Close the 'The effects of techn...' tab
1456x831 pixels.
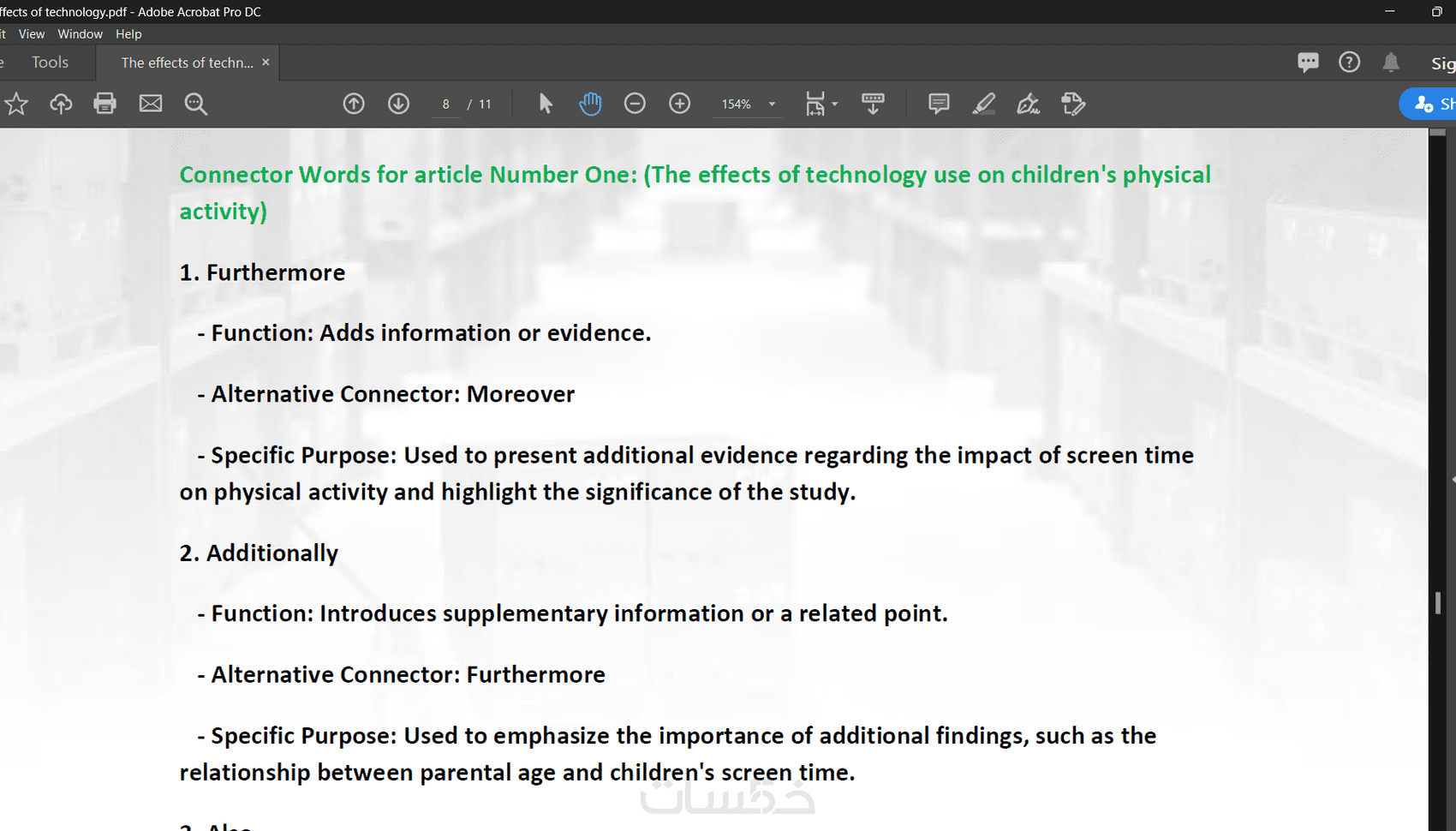pos(266,63)
